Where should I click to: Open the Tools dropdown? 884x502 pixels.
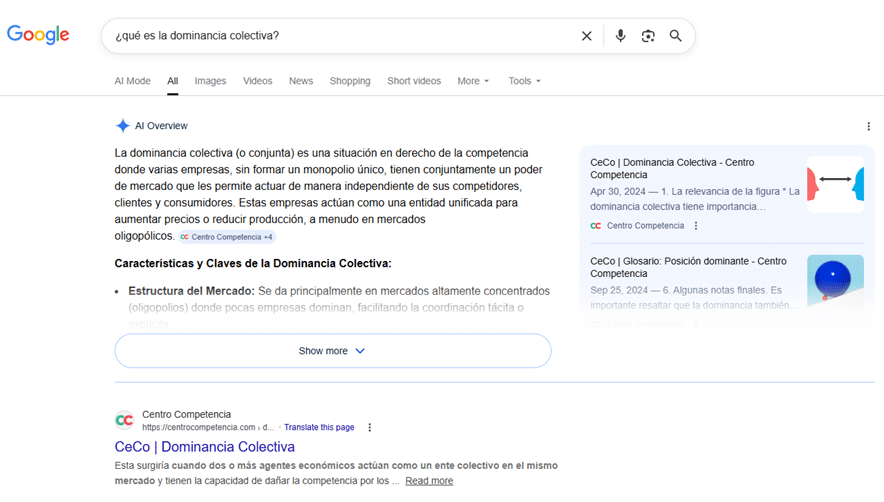point(524,81)
